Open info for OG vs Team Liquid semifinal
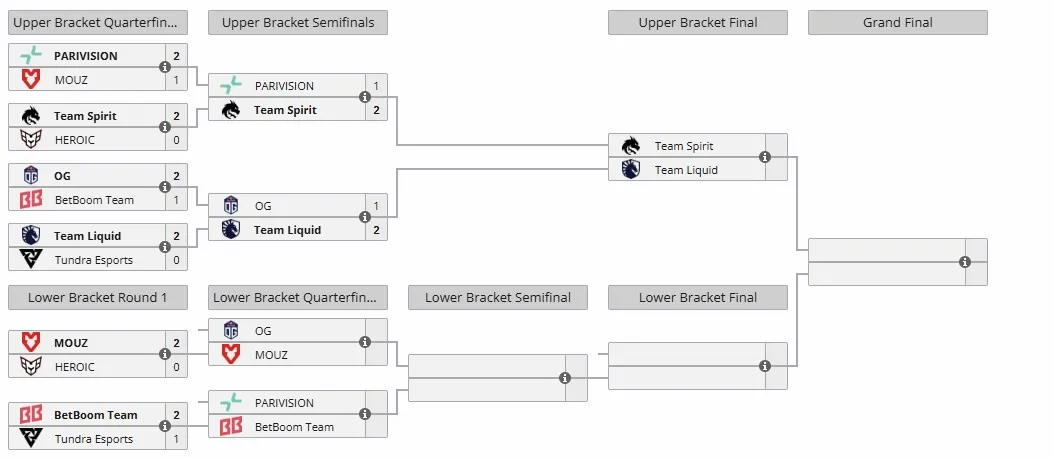The height and width of the screenshot is (458, 1053). click(365, 217)
